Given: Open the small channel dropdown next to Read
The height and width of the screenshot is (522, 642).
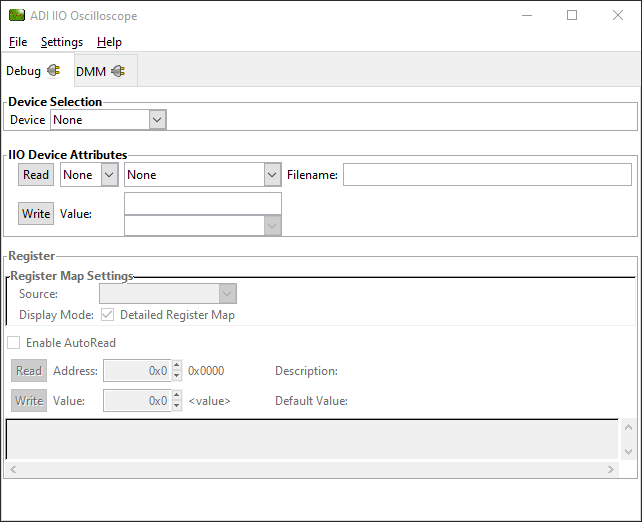Looking at the screenshot, I should coord(109,175).
